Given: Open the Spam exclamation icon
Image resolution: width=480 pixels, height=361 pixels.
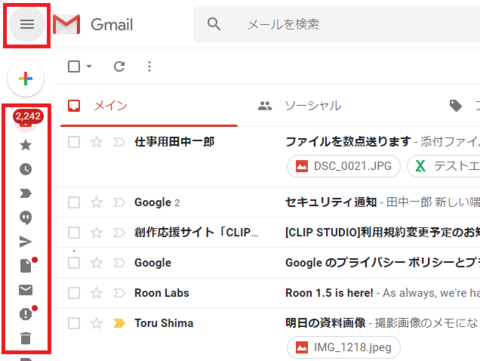Looking at the screenshot, I should pyautogui.click(x=26, y=314).
